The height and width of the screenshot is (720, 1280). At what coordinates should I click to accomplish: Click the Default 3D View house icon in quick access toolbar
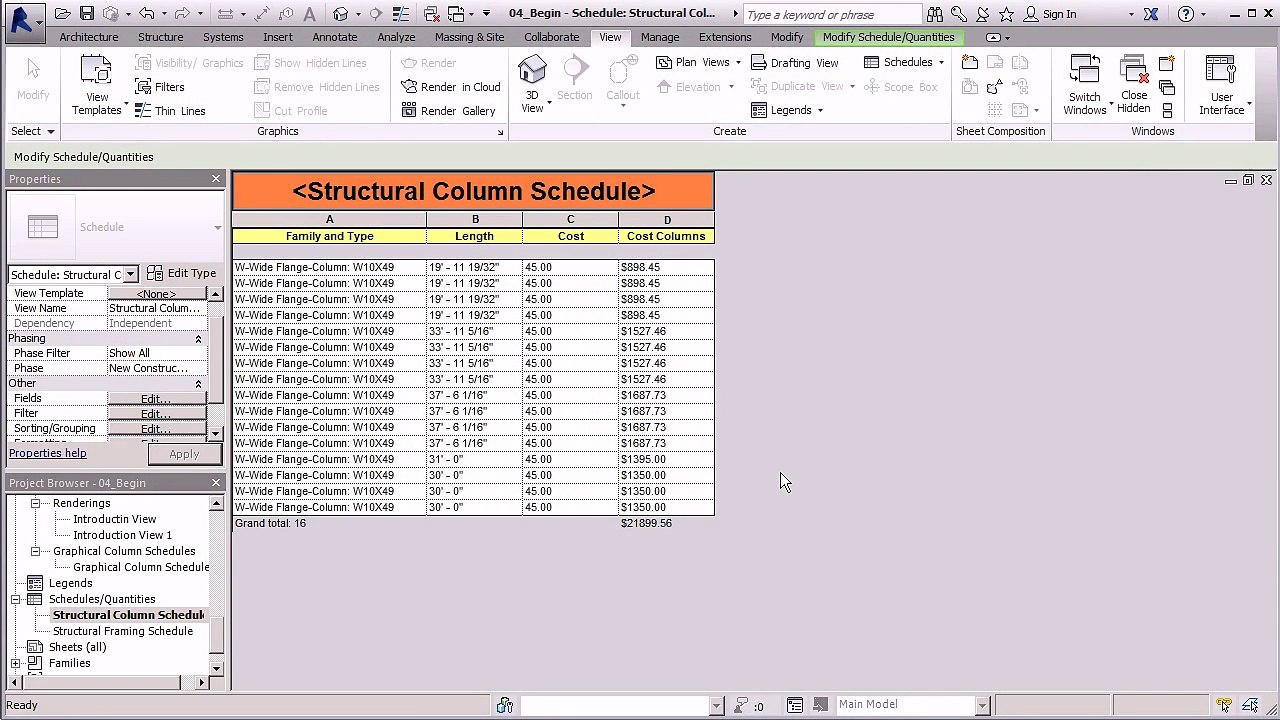pos(341,14)
